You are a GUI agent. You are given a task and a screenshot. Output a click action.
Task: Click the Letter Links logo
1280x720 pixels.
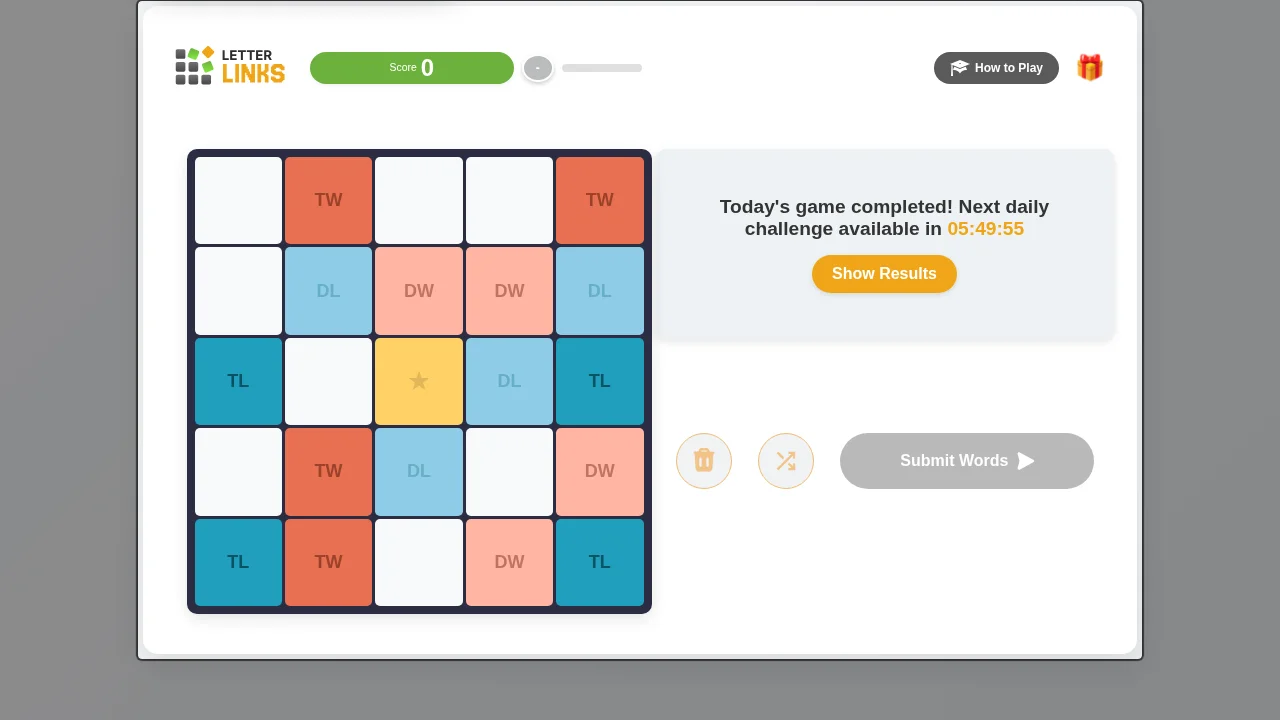(x=230, y=66)
